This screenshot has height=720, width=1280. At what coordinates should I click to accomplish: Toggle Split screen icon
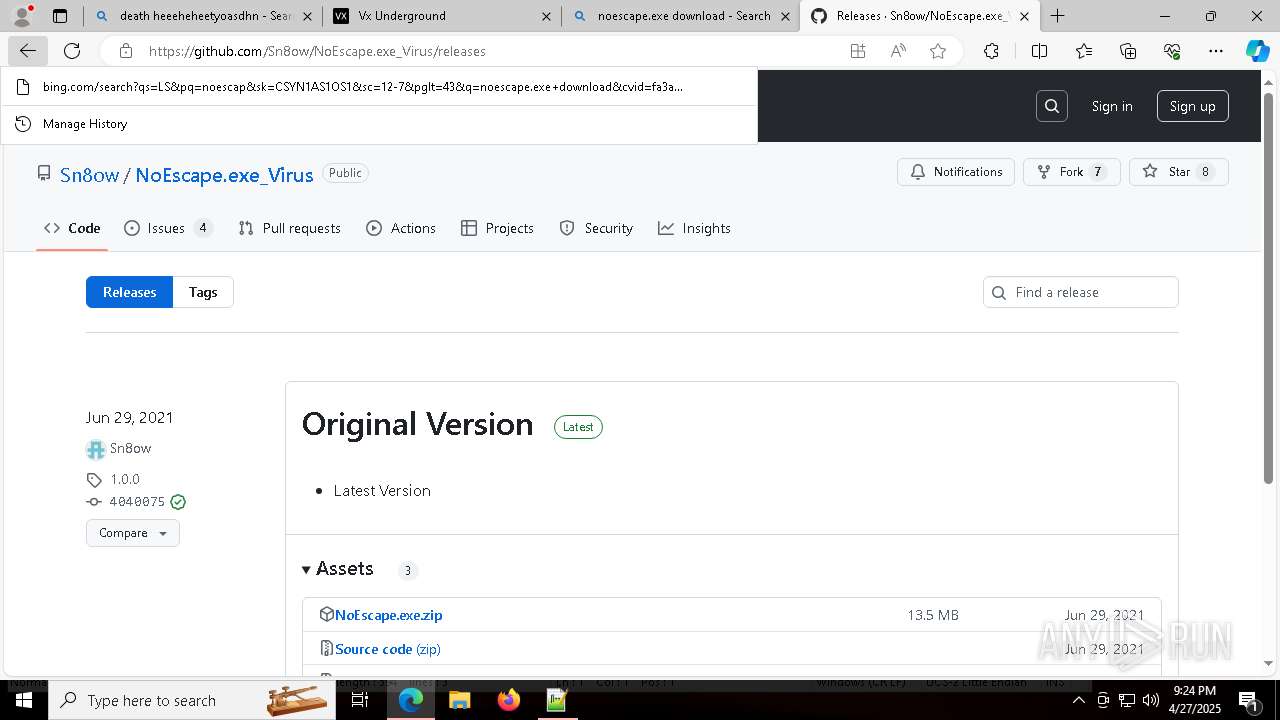coord(1039,51)
